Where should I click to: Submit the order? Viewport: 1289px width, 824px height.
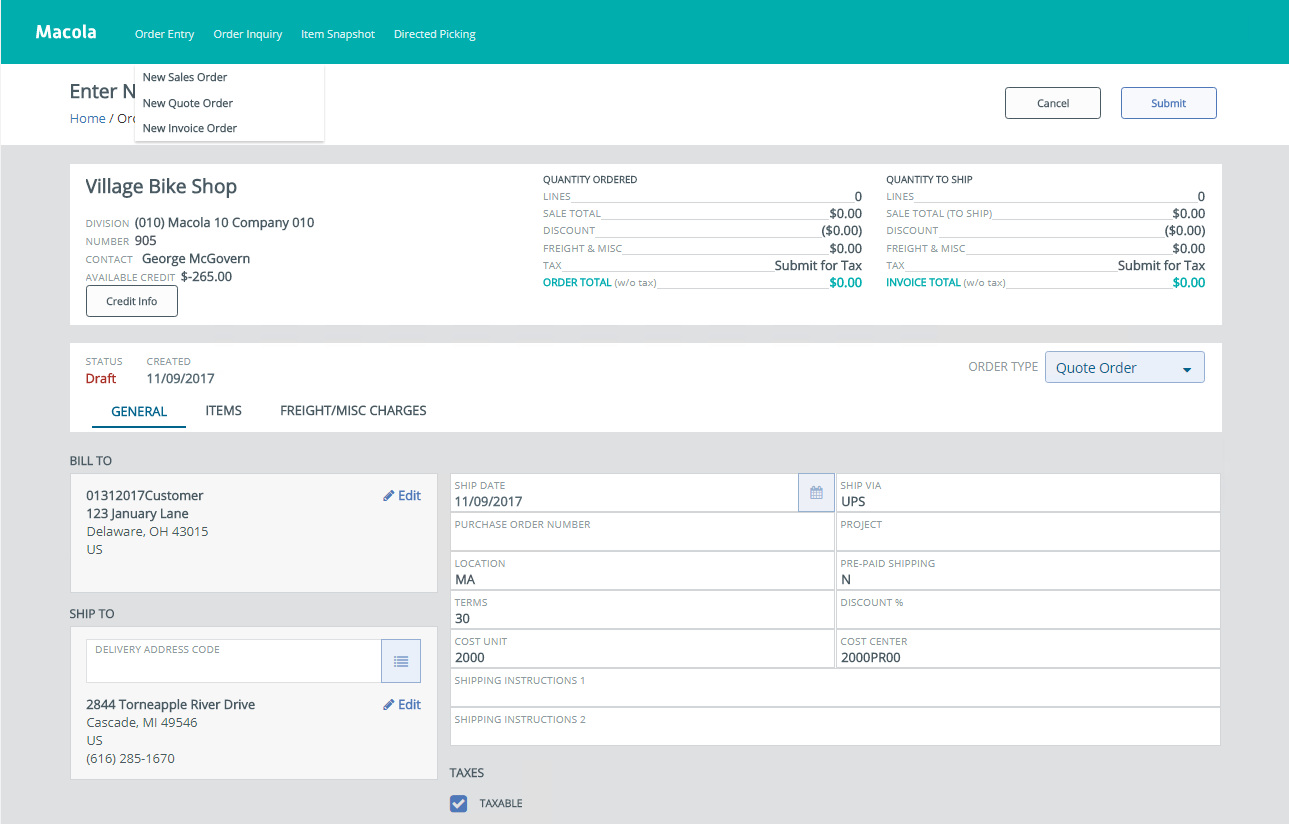tap(1168, 103)
